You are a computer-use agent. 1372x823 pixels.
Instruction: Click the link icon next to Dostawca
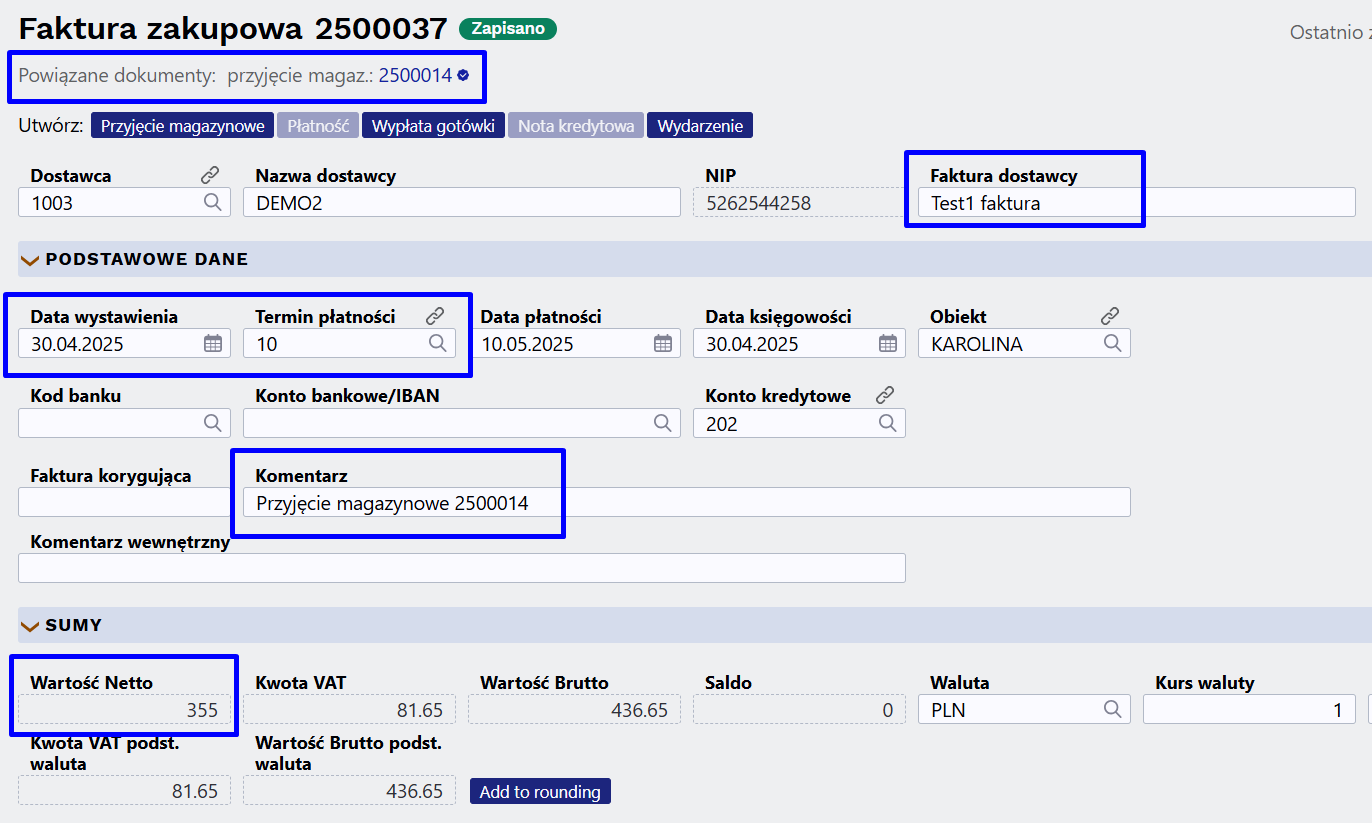[210, 175]
